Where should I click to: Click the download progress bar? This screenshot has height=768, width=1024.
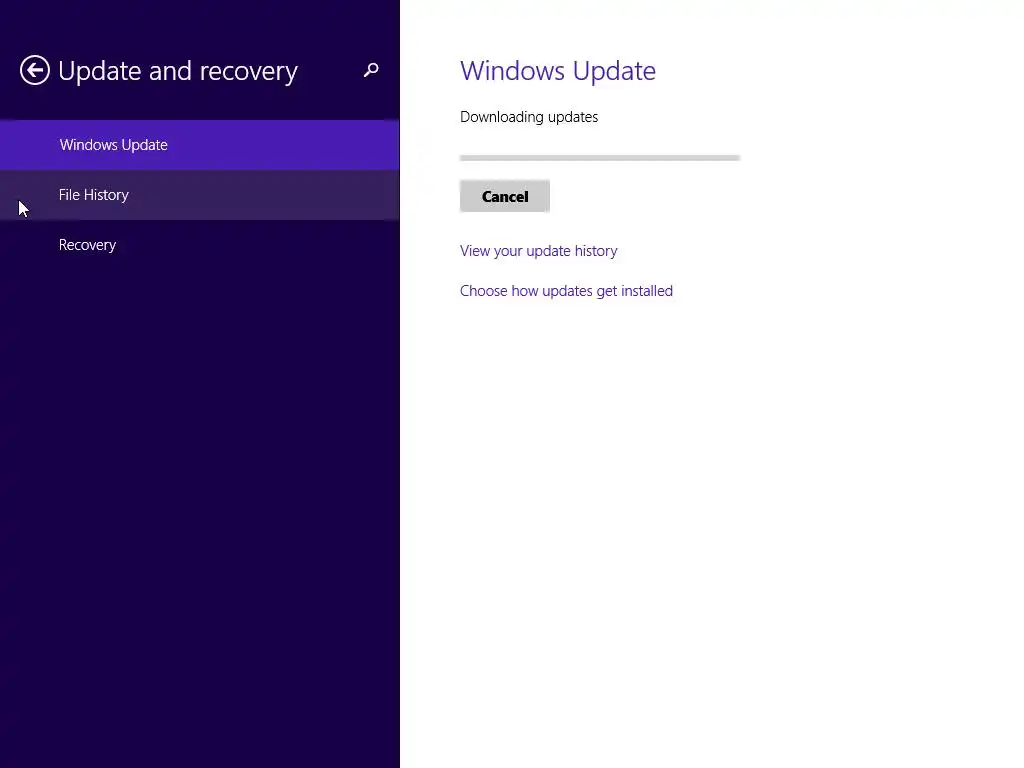(600, 157)
